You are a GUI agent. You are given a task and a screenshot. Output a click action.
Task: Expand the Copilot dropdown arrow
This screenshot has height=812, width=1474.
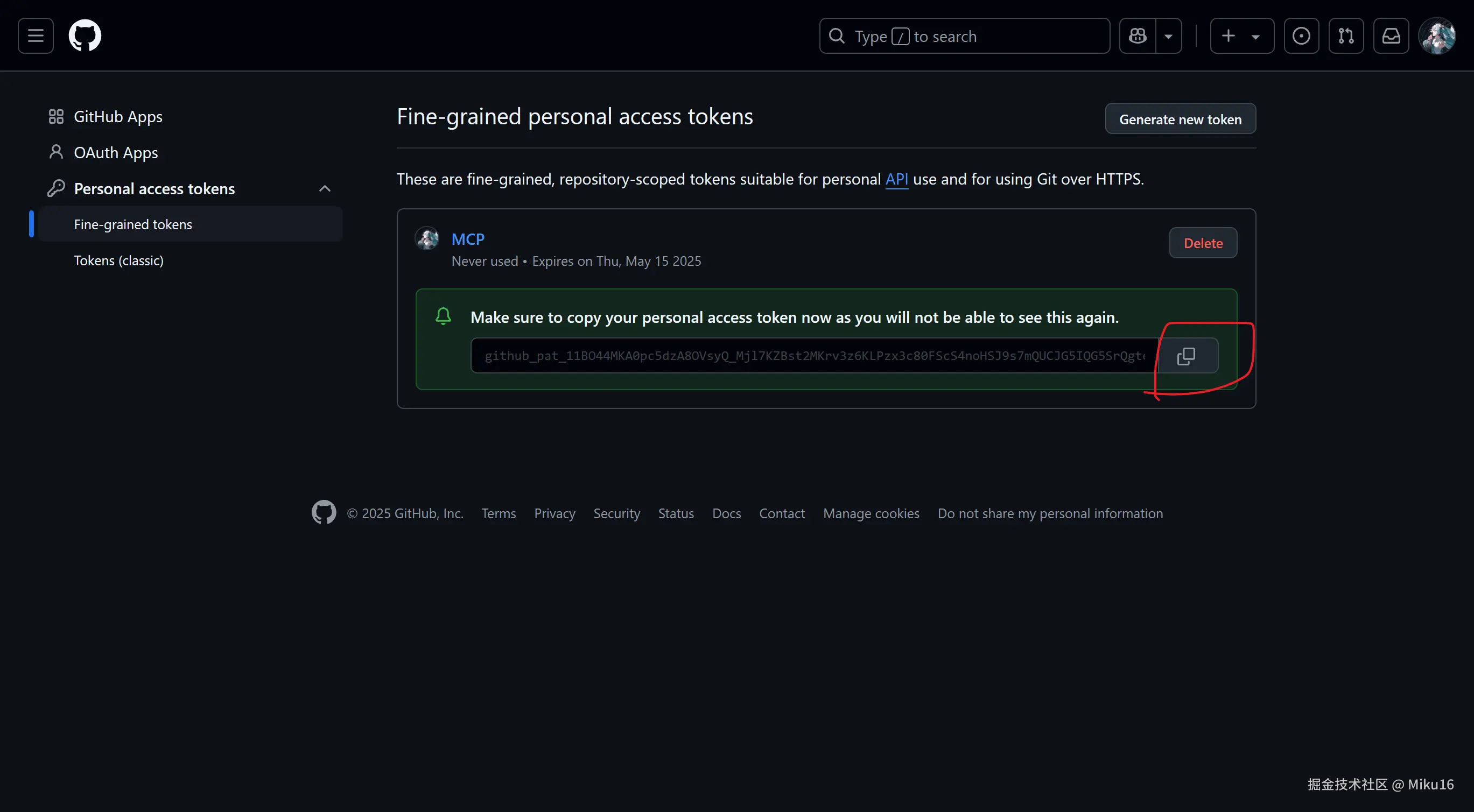[x=1168, y=36]
